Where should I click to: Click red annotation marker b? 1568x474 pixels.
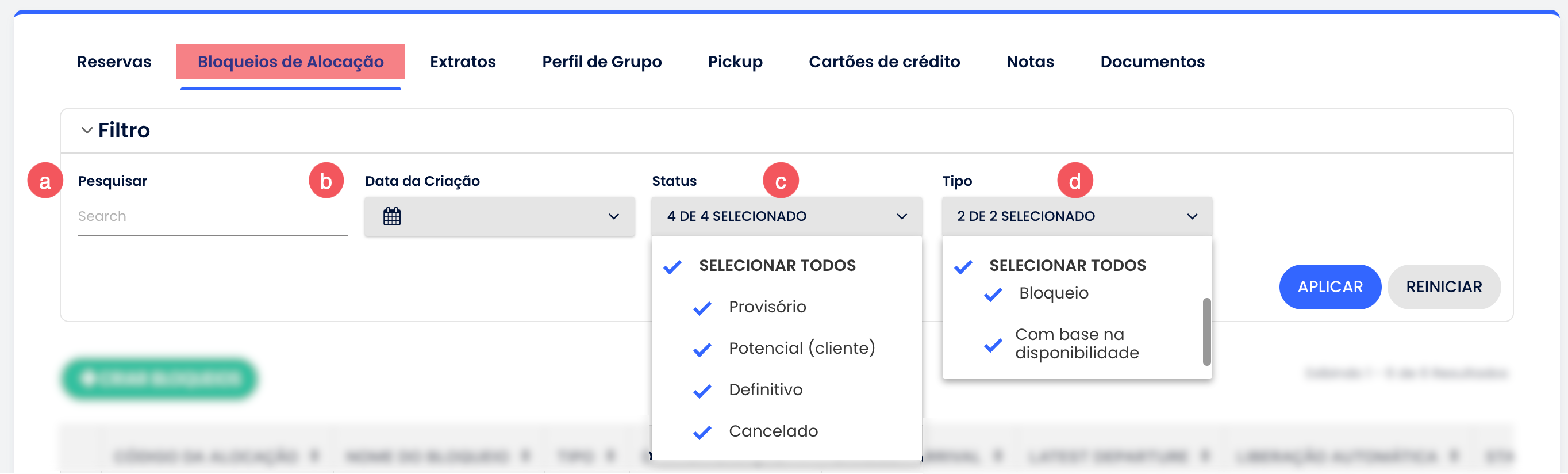point(326,181)
